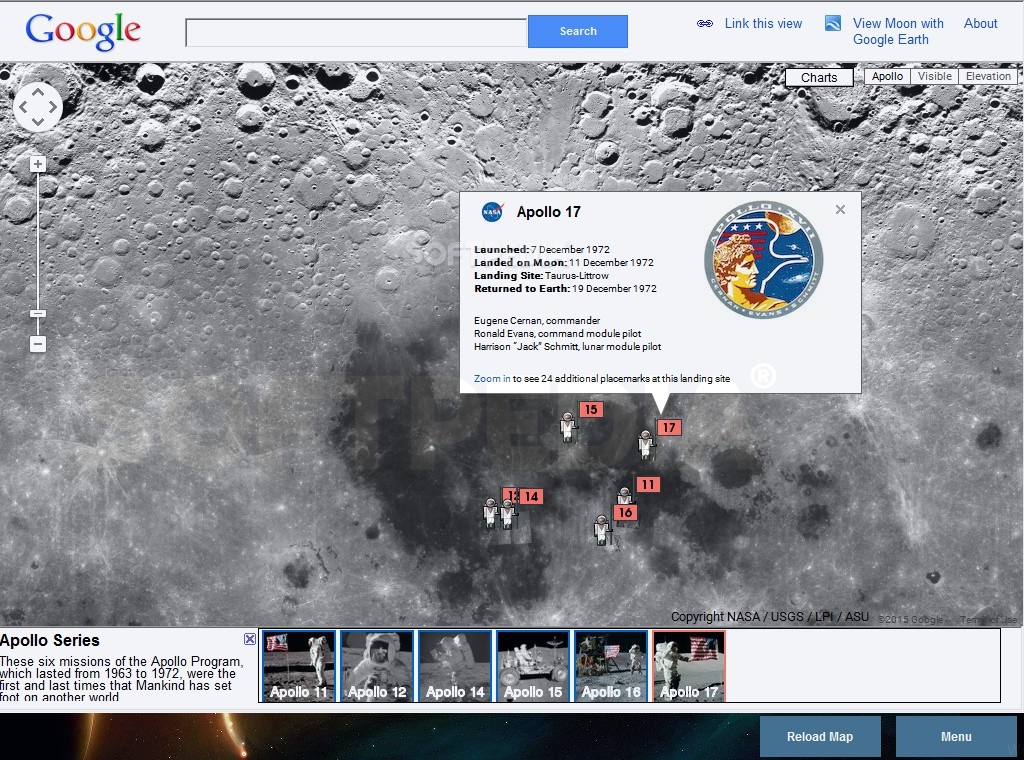
Task: Pan the map left with the arrow control
Action: [24, 106]
